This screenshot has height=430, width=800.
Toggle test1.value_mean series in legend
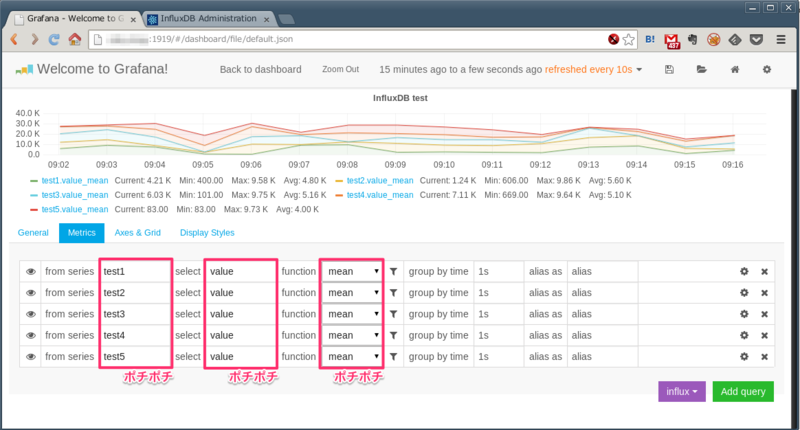tap(74, 181)
